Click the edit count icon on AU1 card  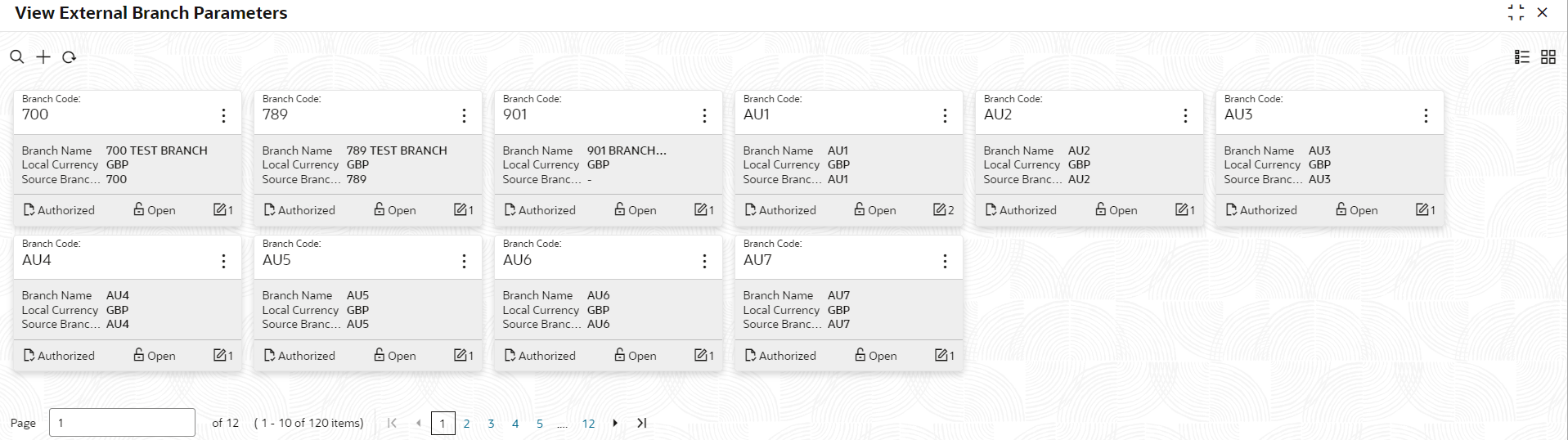coord(940,210)
